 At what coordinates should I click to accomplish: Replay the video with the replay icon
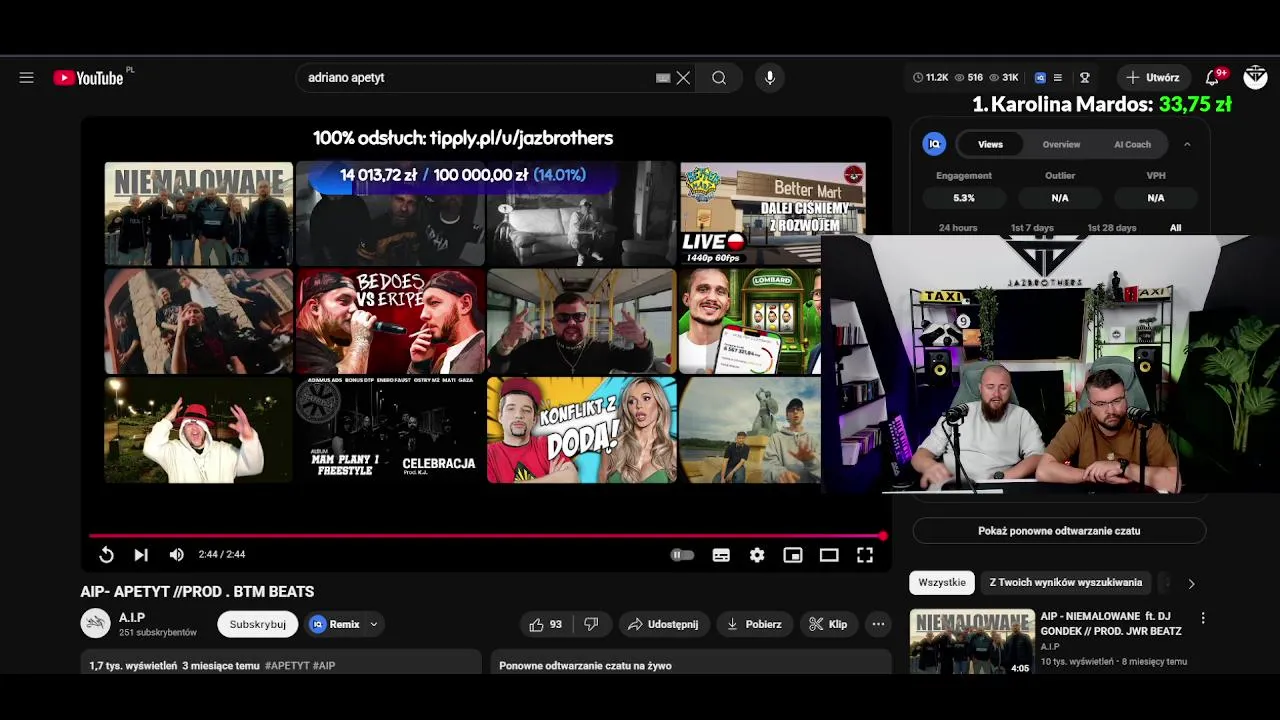(106, 555)
